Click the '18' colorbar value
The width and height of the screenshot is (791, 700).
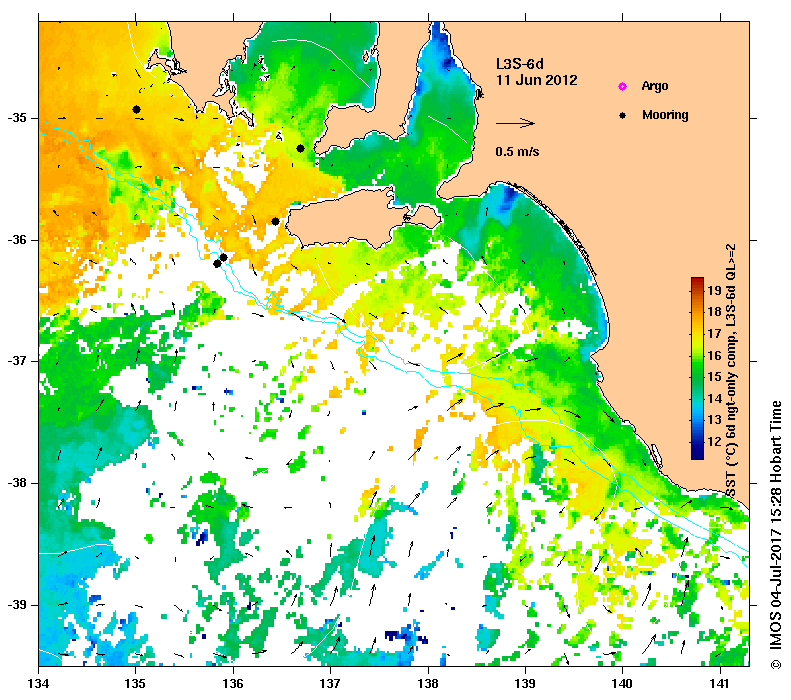coord(714,312)
